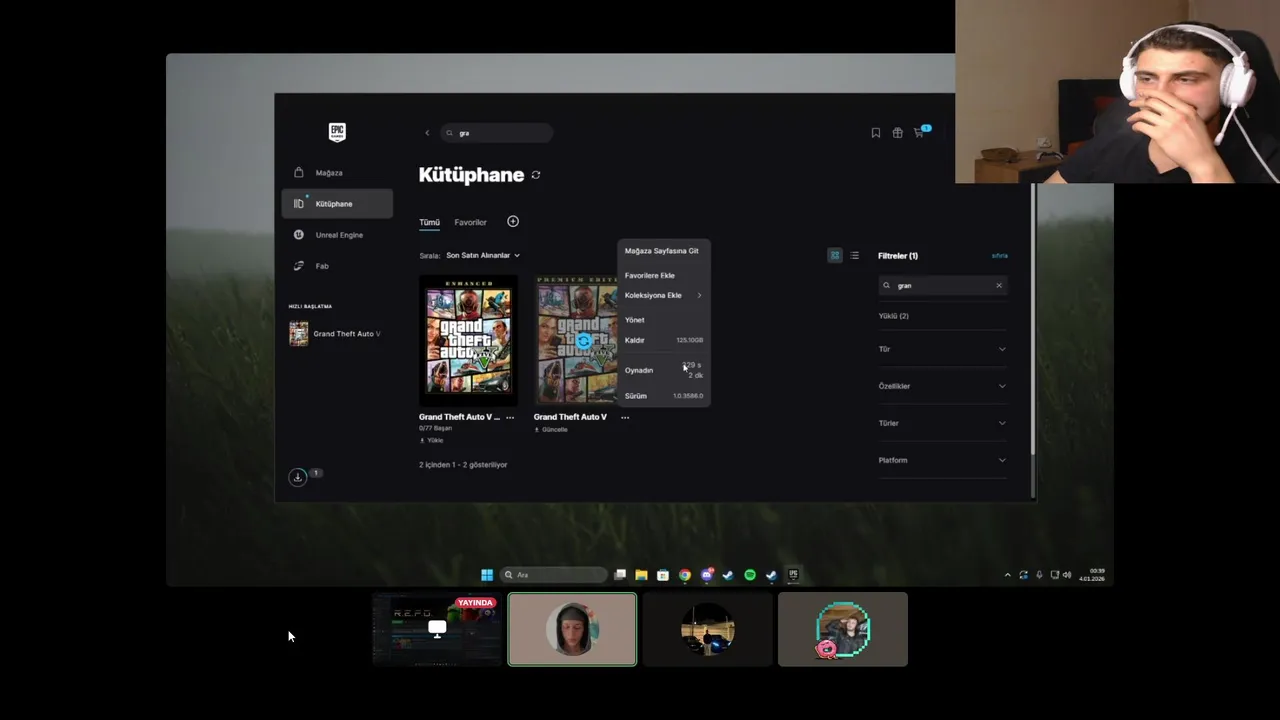Screen dimensions: 1280x720
Task: Open the Windows Start button
Action: pyautogui.click(x=487, y=575)
